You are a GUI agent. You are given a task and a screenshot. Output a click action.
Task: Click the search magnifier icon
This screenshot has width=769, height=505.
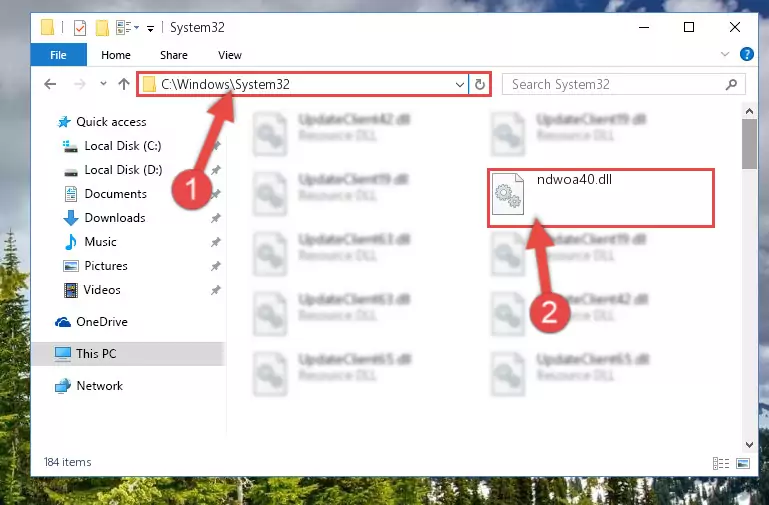[731, 84]
